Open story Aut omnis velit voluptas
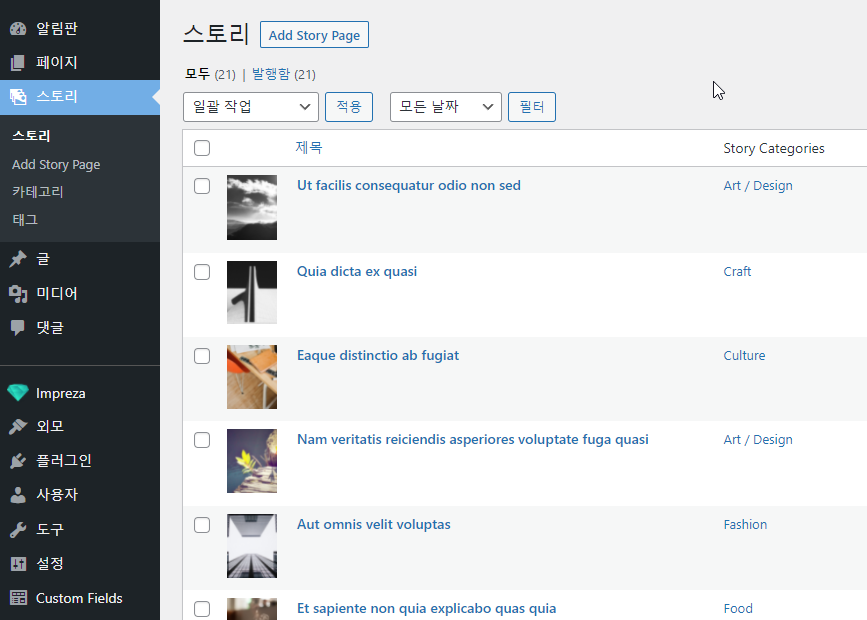 374,524
